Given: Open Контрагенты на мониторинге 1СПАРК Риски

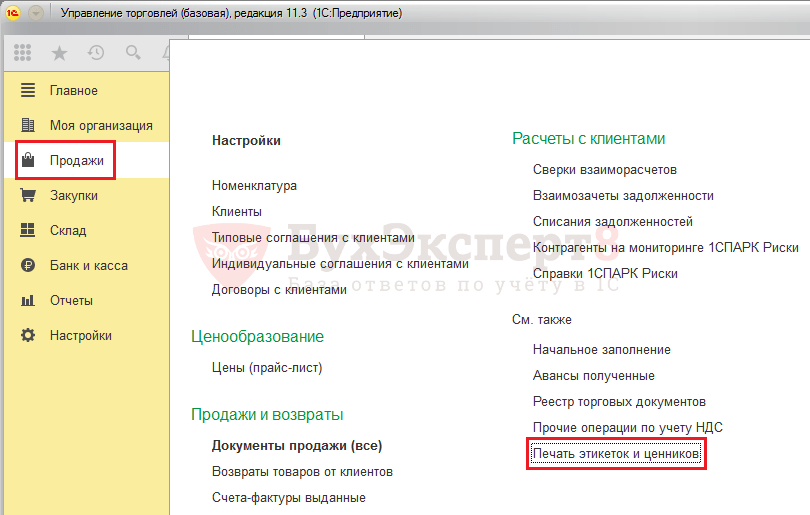Looking at the screenshot, I should pos(666,247).
